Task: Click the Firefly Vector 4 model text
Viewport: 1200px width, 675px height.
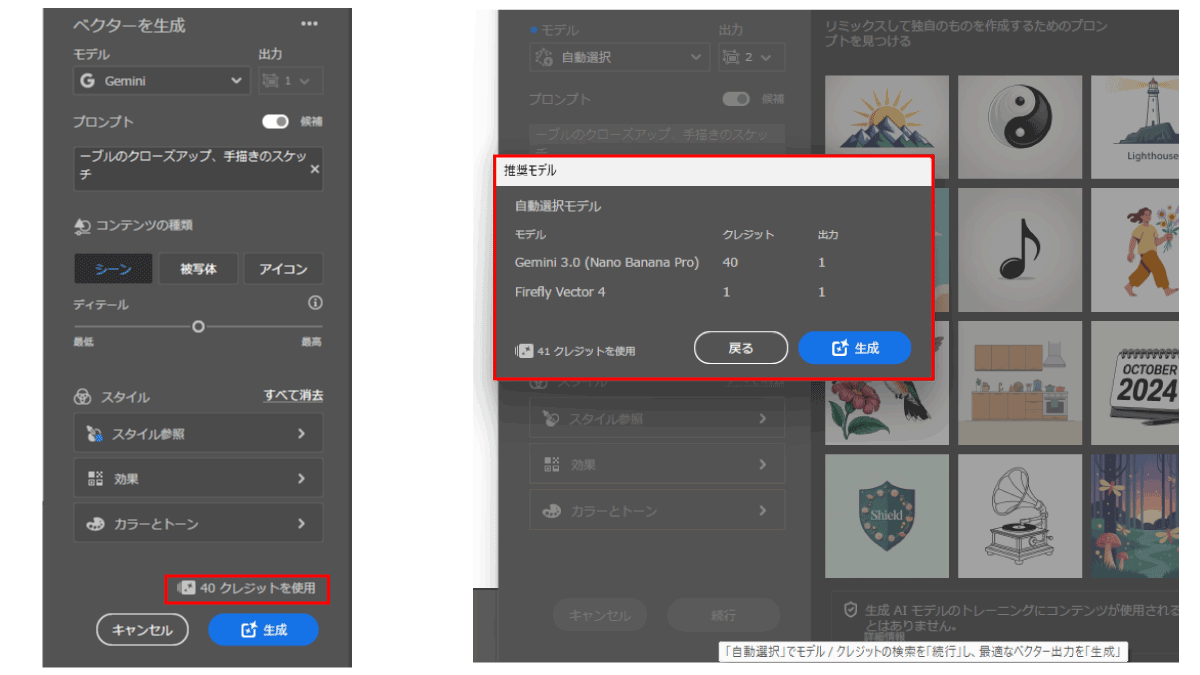Action: [560, 292]
